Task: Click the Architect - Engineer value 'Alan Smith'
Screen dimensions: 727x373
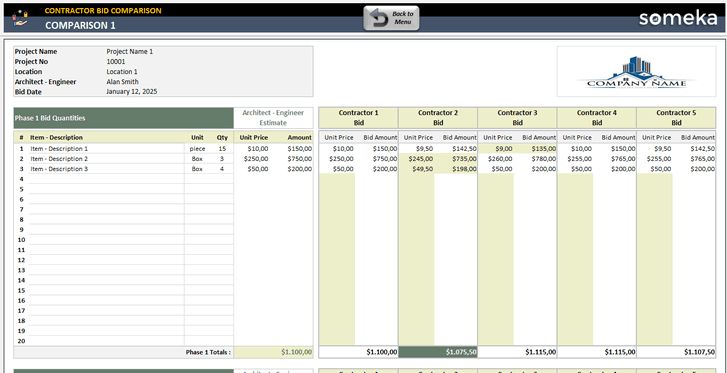Action: tap(122, 82)
